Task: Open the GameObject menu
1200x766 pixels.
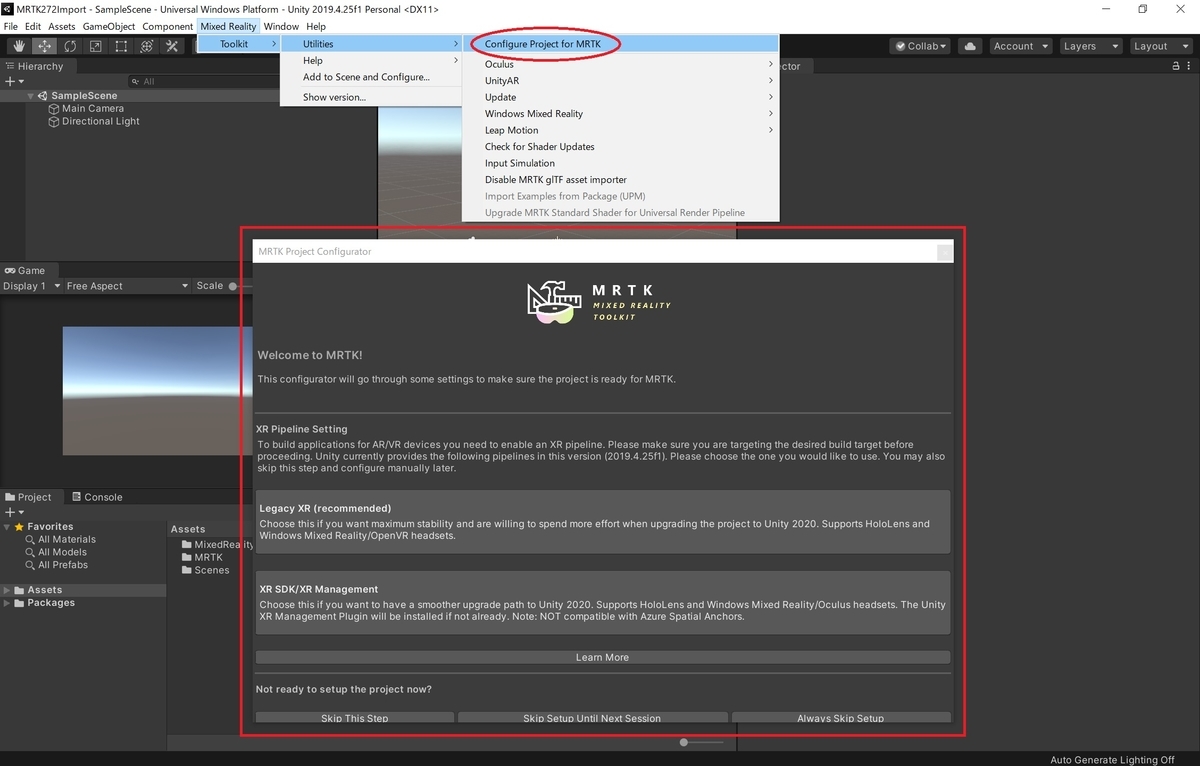Action: pyautogui.click(x=108, y=26)
